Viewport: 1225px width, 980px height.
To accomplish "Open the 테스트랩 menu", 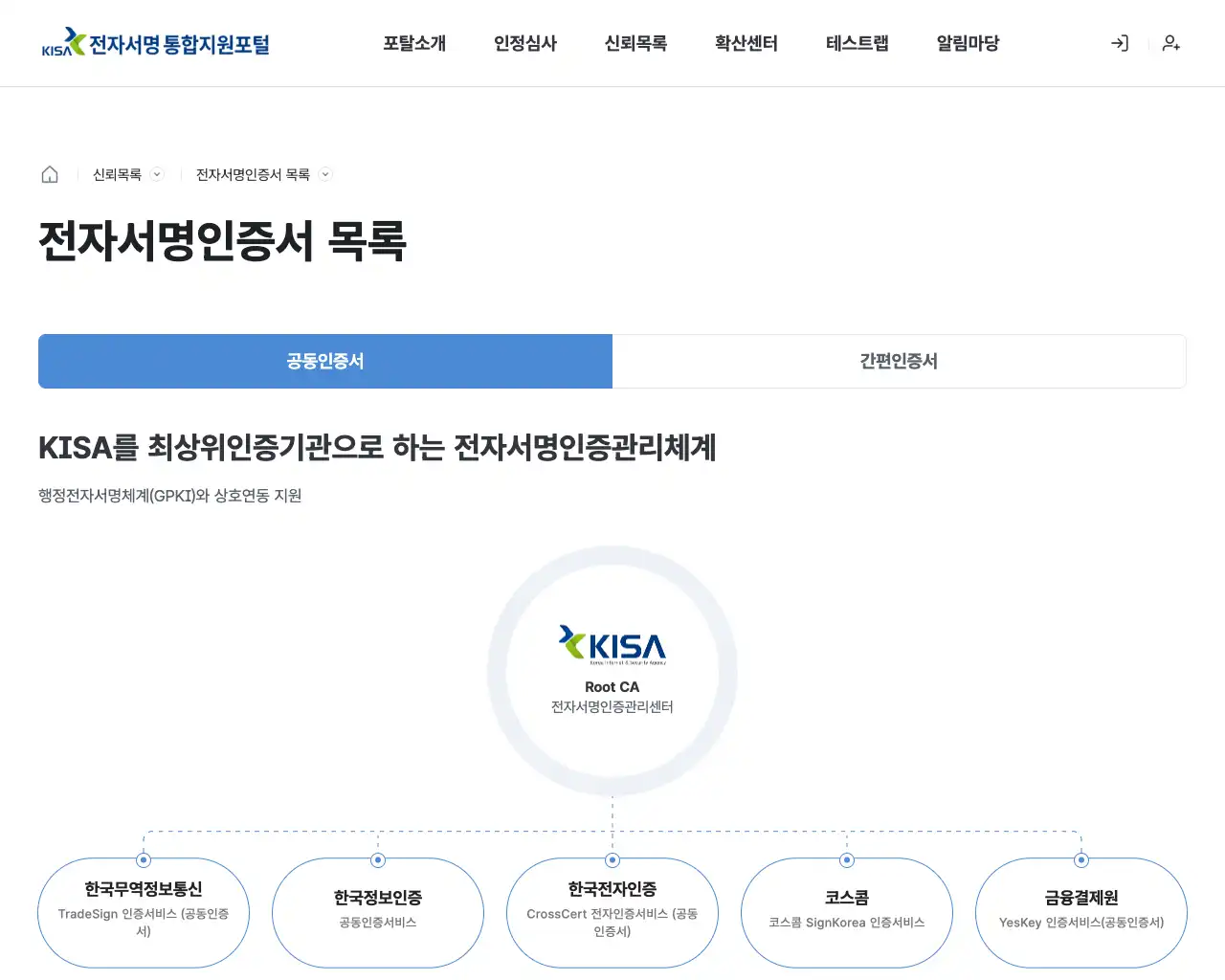I will [x=857, y=43].
